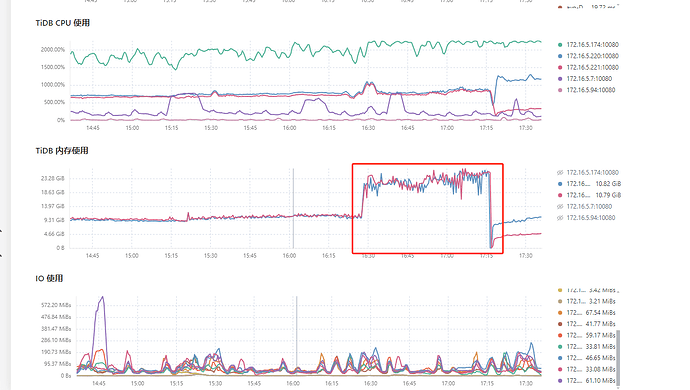Toggle 172.16.5.174:10080 series in CPU chart legend
This screenshot has height=390, width=690.
pyautogui.click(x=588, y=44)
